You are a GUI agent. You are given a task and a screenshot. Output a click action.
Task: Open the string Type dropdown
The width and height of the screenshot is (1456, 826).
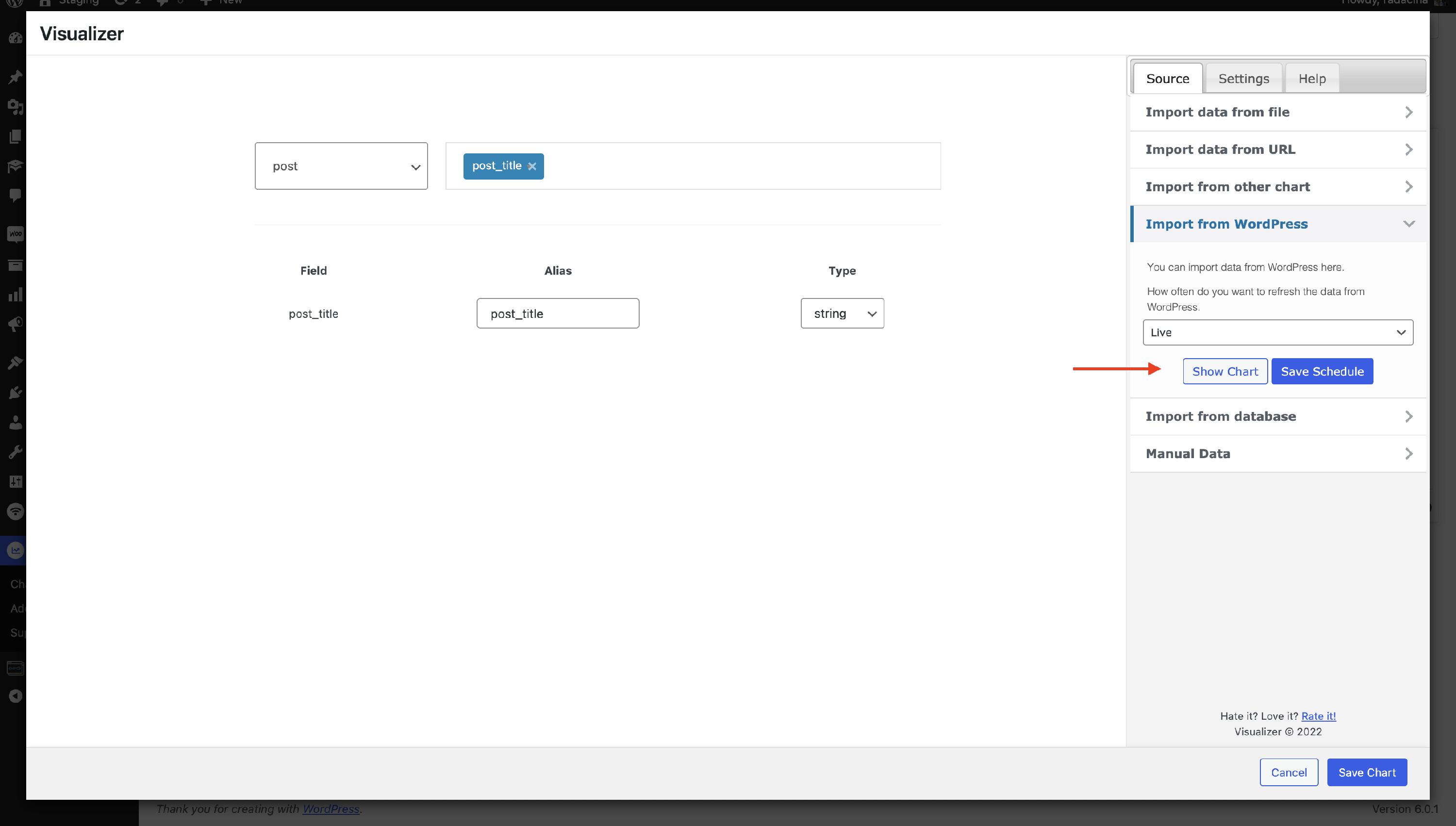[842, 313]
